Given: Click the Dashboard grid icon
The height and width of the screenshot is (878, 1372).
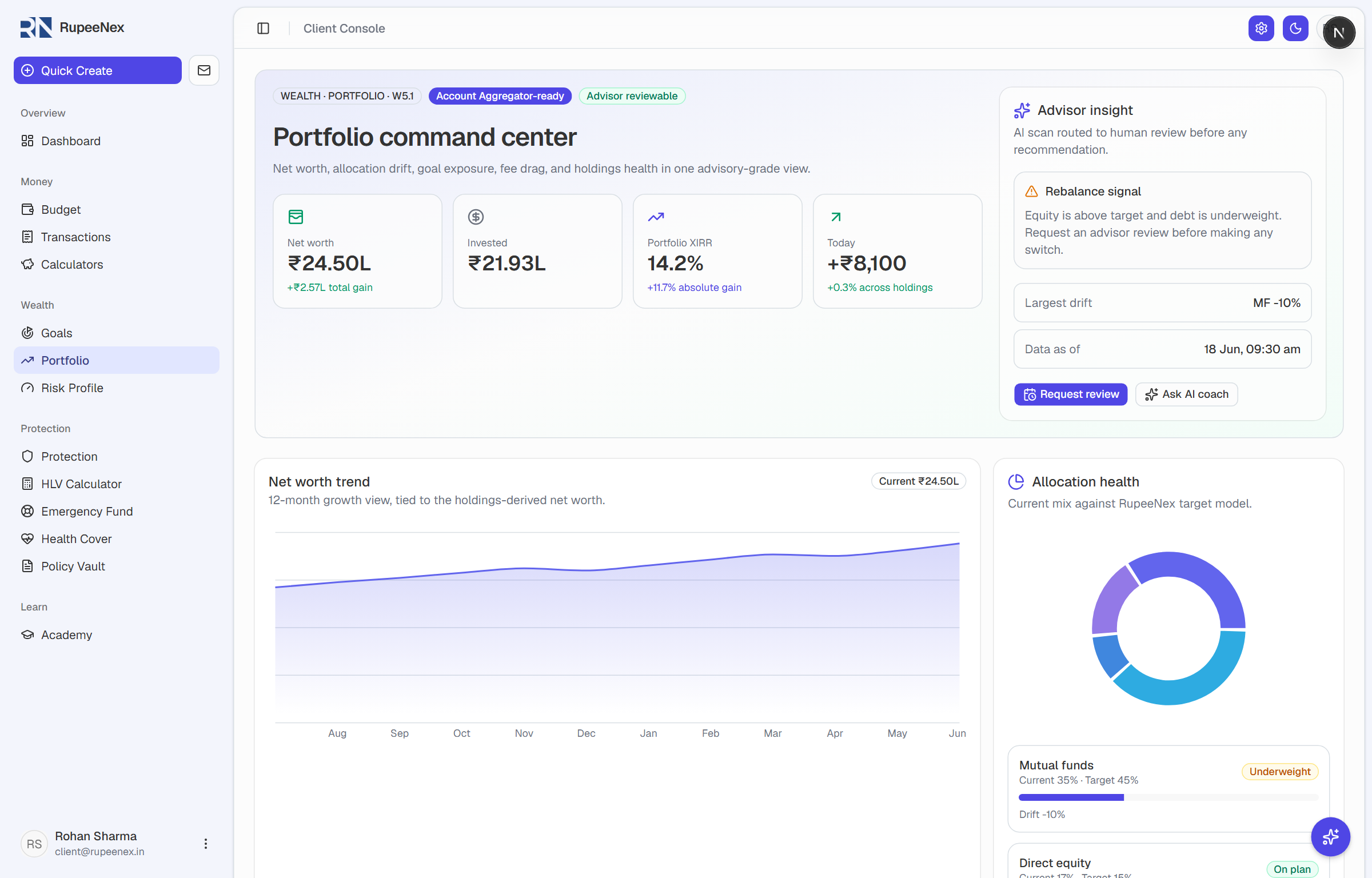Looking at the screenshot, I should [27, 141].
